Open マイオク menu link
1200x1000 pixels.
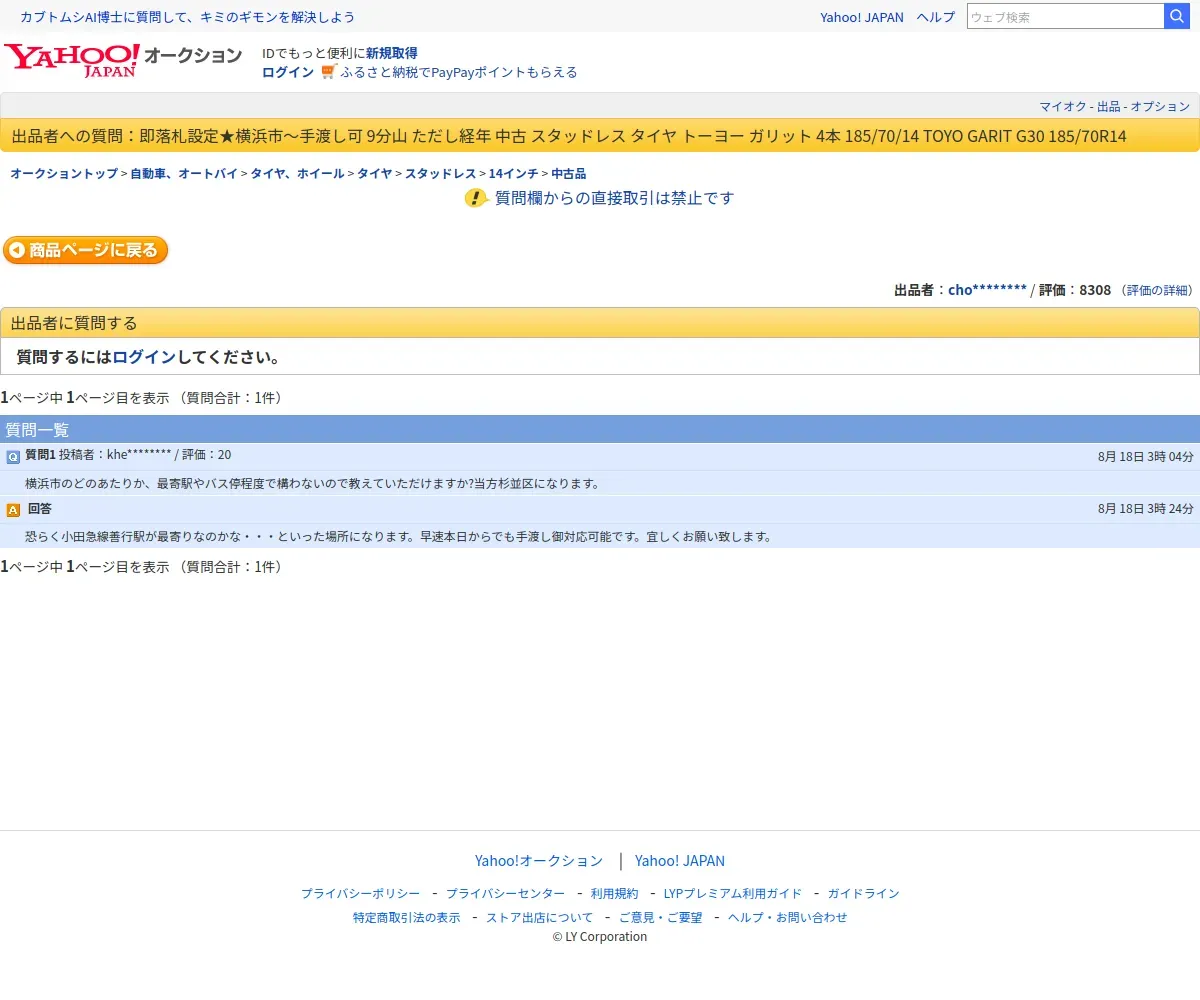(x=1063, y=106)
